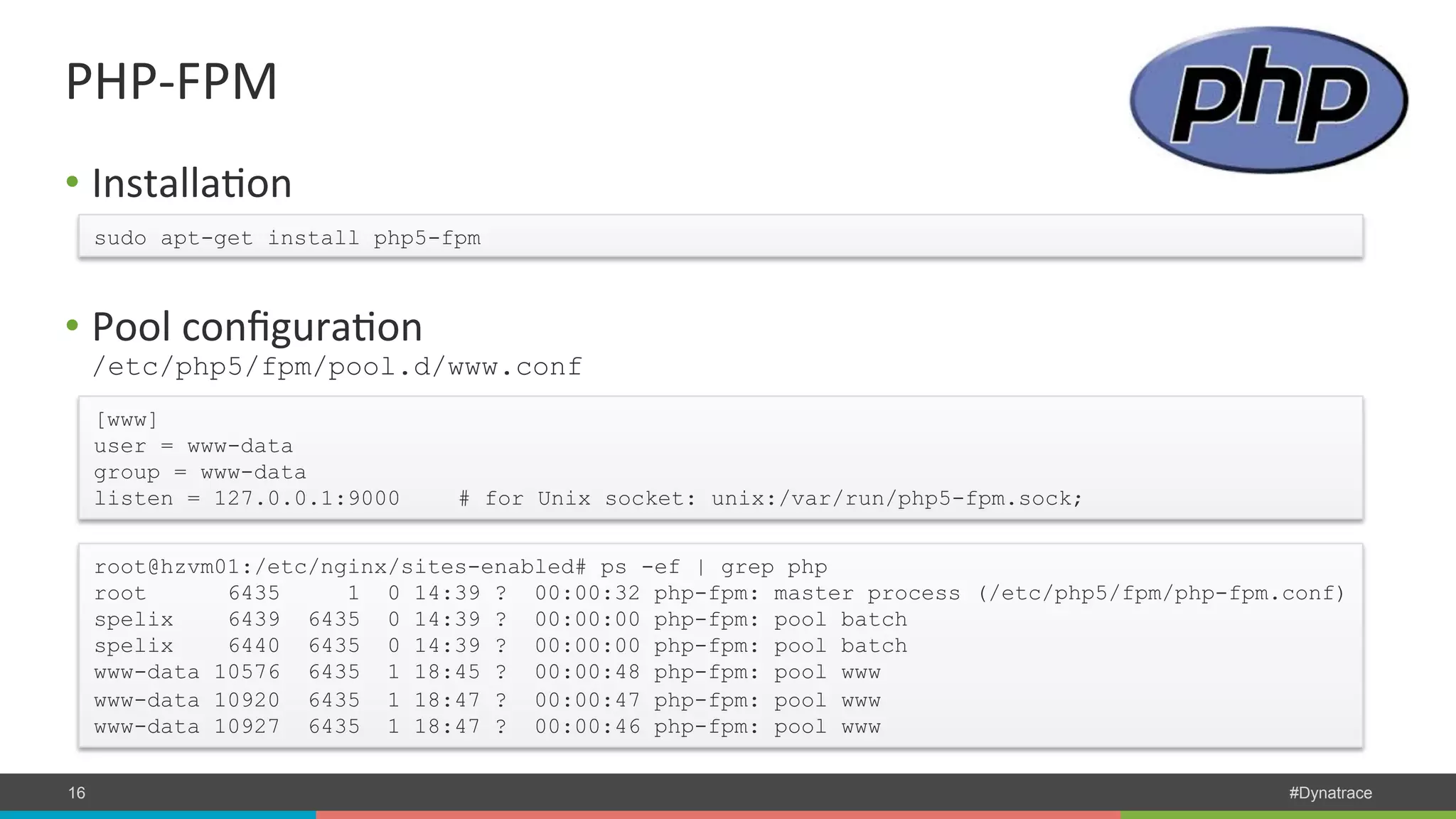Click the sudo apt-get install php5-fpm command

(x=287, y=238)
